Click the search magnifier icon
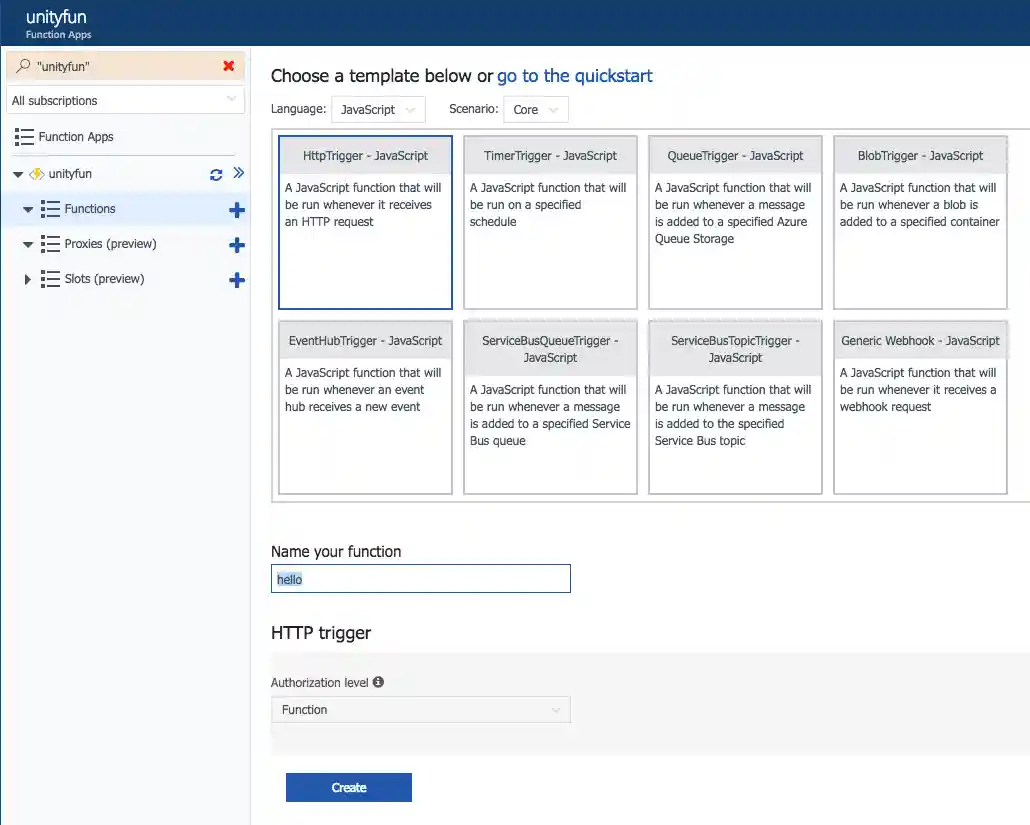 21,64
